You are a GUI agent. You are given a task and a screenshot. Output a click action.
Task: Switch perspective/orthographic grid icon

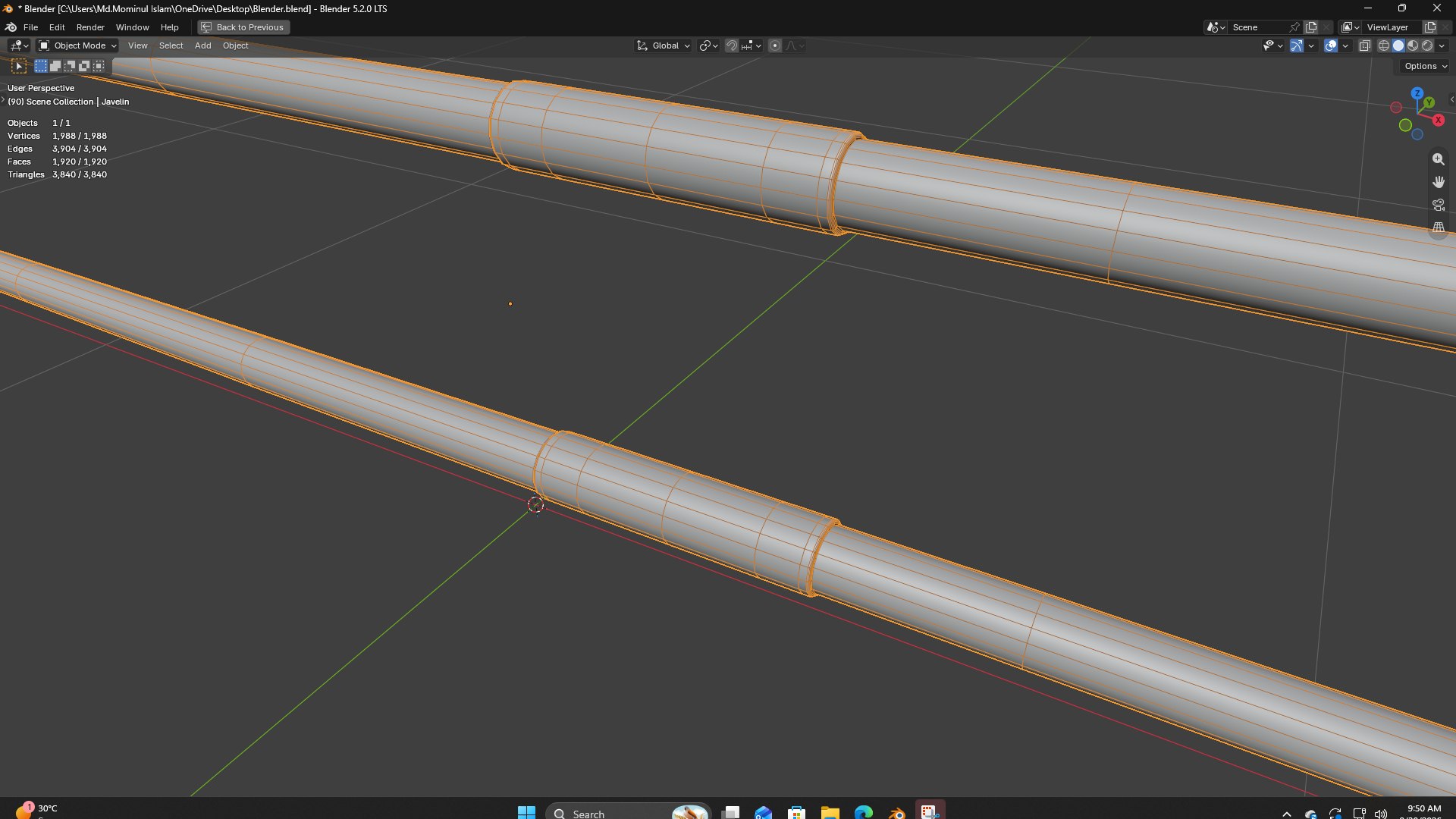click(1438, 227)
